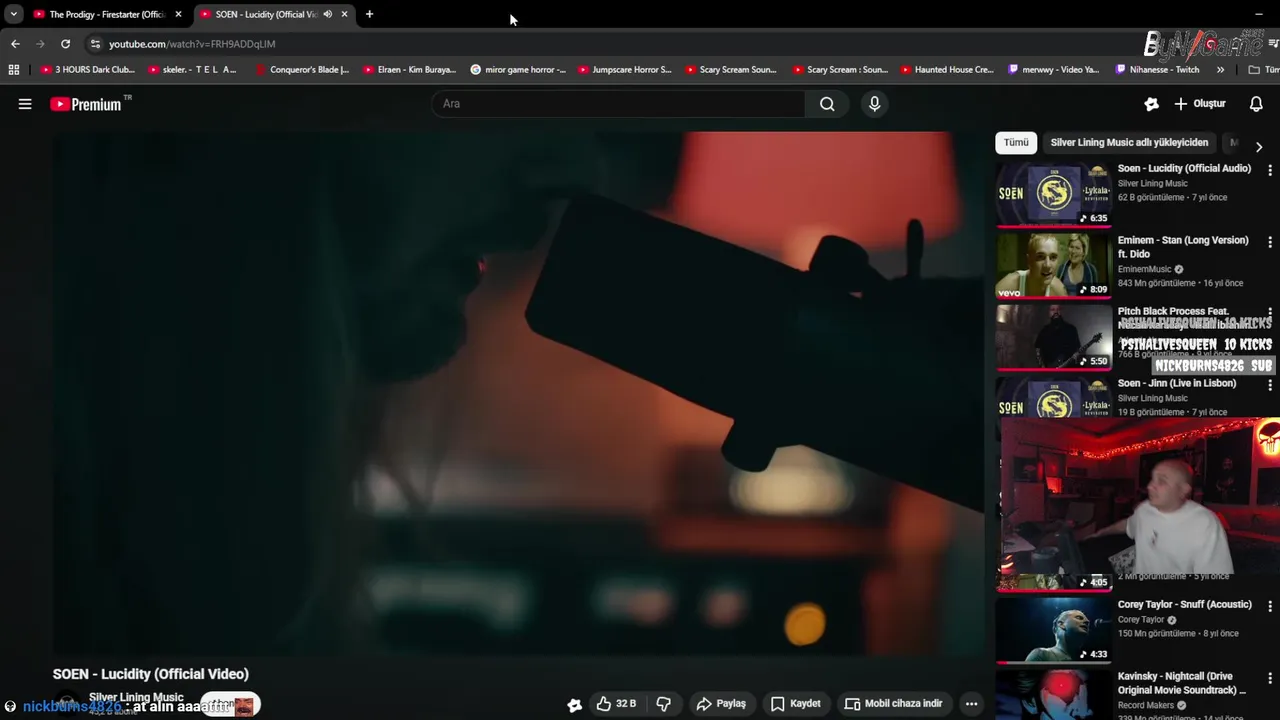Open options for Kavinsky - Nightcall video

pos(1270,679)
